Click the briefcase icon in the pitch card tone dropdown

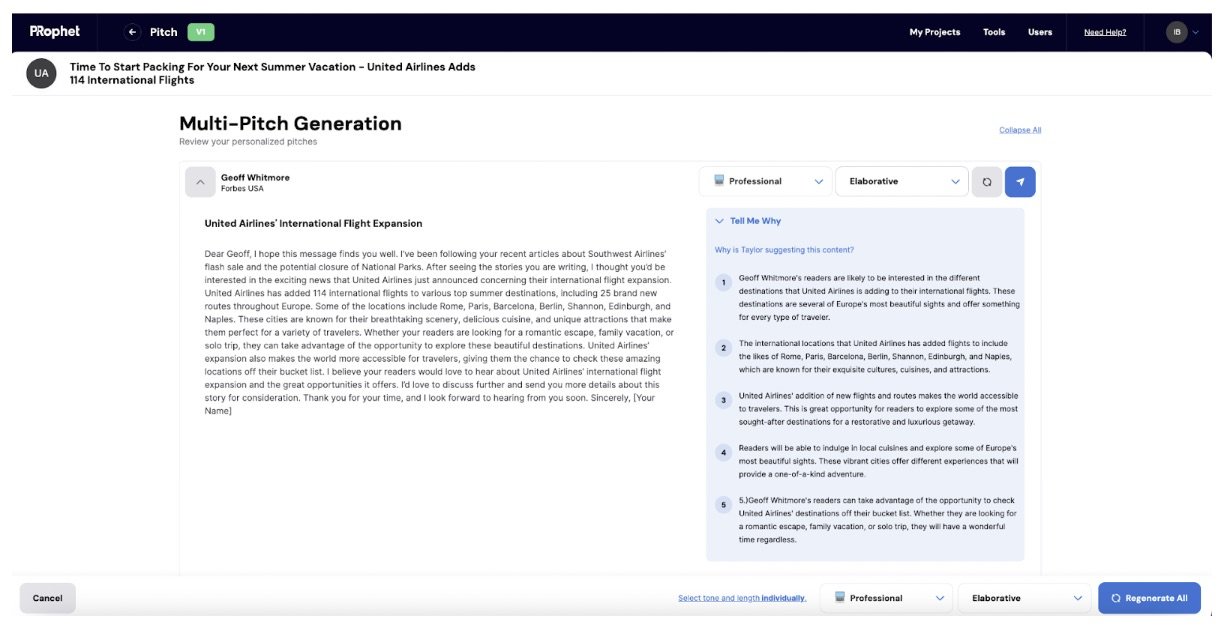(718, 181)
